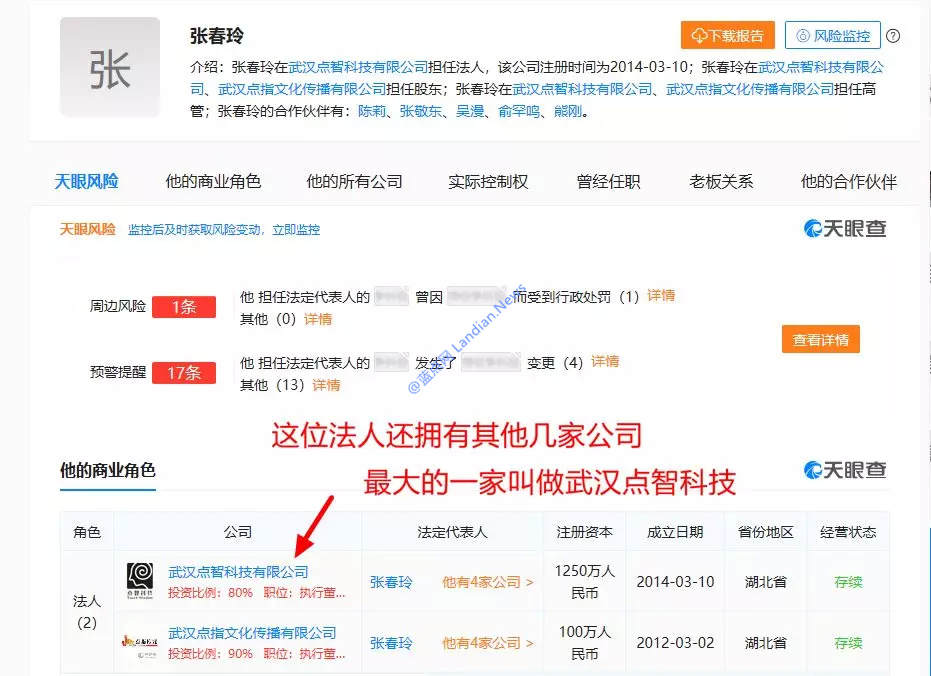Open 武汉点智科技有限公司 link before 担任法人
931x676 pixels.
(358, 67)
